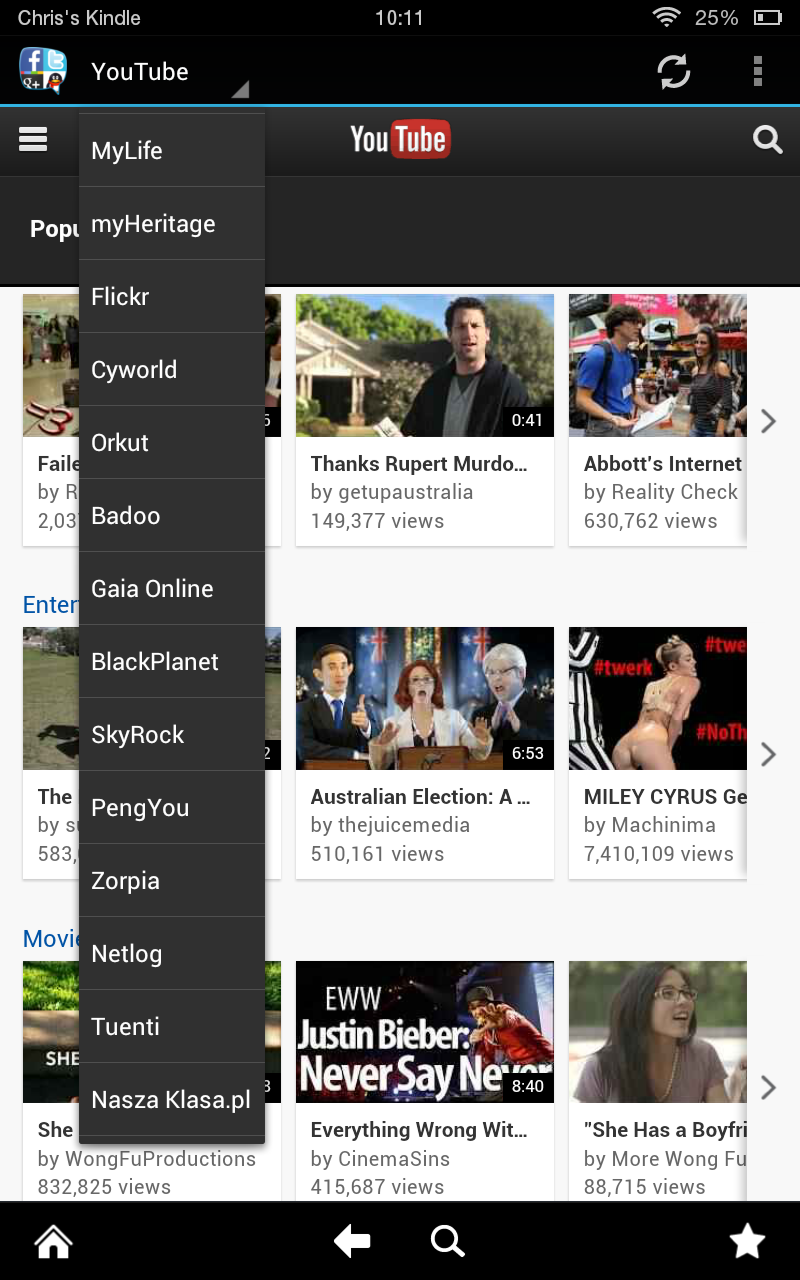The width and height of the screenshot is (800, 1280).
Task: Refresh the page with the reload icon
Action: [x=674, y=71]
